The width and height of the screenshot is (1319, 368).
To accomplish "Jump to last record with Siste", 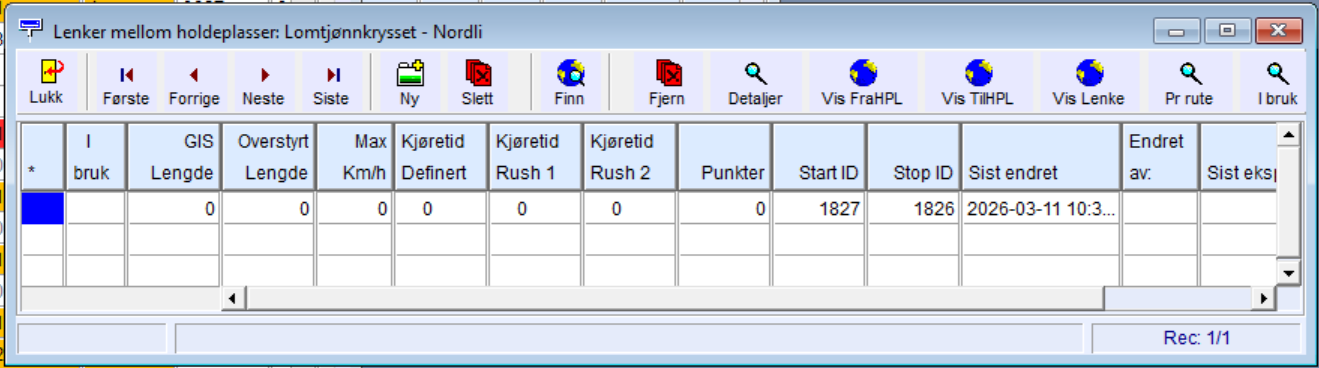I will click(x=331, y=83).
